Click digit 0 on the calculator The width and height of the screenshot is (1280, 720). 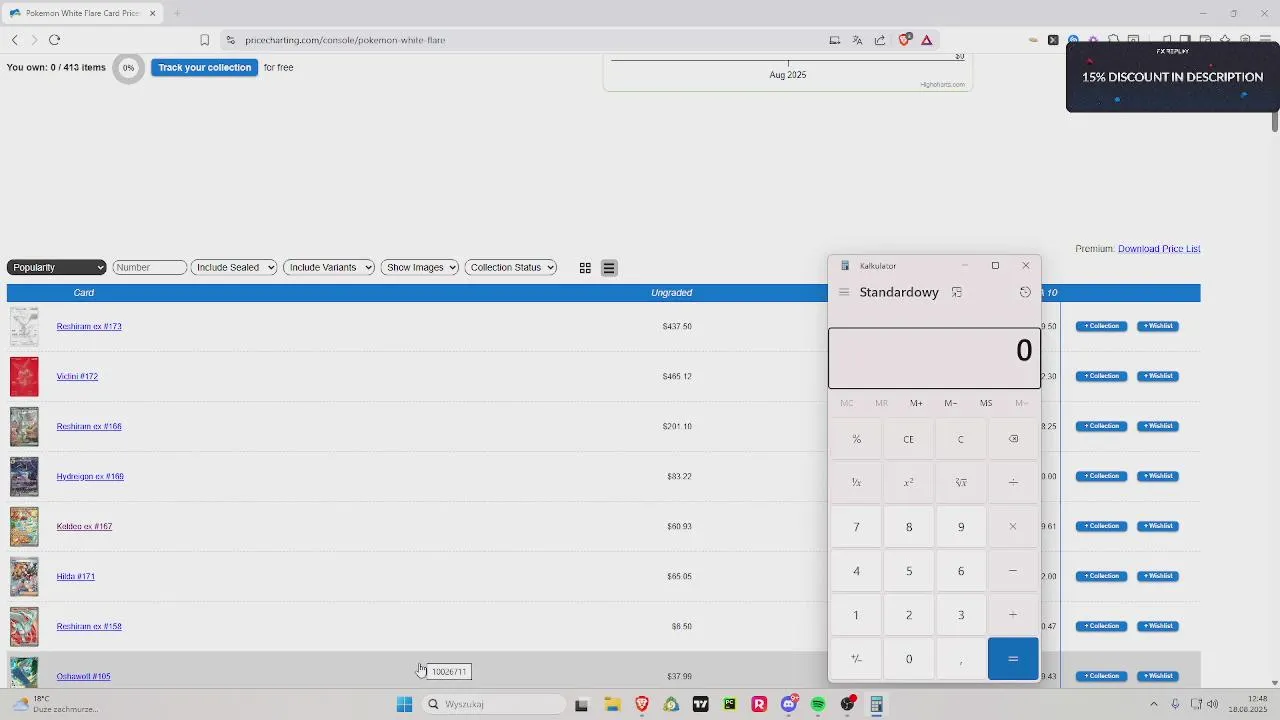click(x=909, y=659)
